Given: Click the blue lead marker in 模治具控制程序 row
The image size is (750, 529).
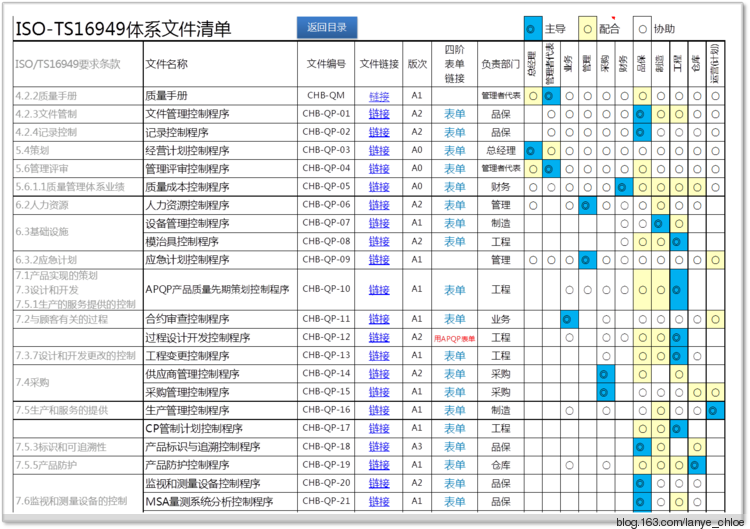Looking at the screenshot, I should [678, 242].
